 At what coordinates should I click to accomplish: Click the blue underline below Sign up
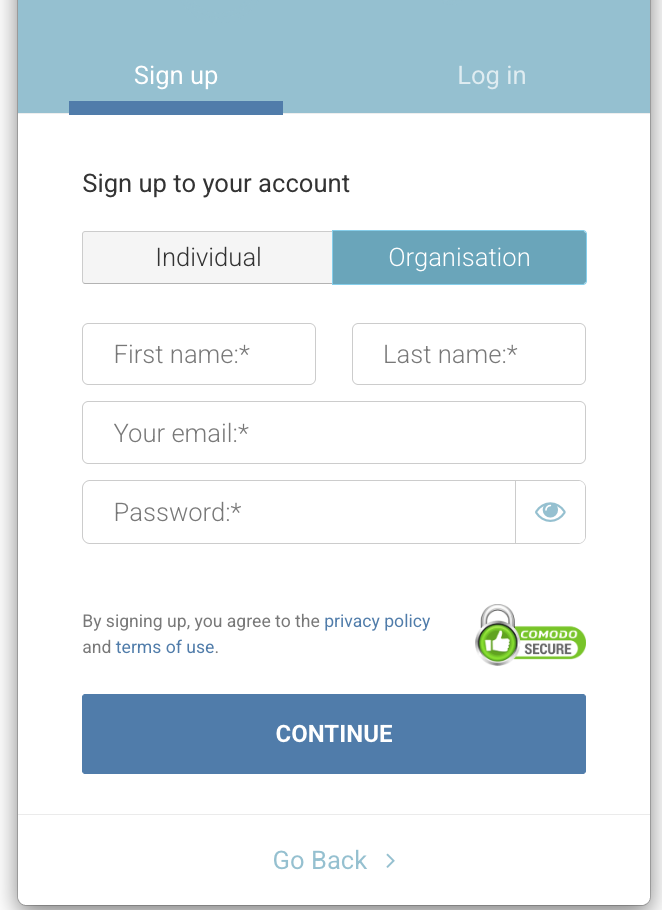176,108
